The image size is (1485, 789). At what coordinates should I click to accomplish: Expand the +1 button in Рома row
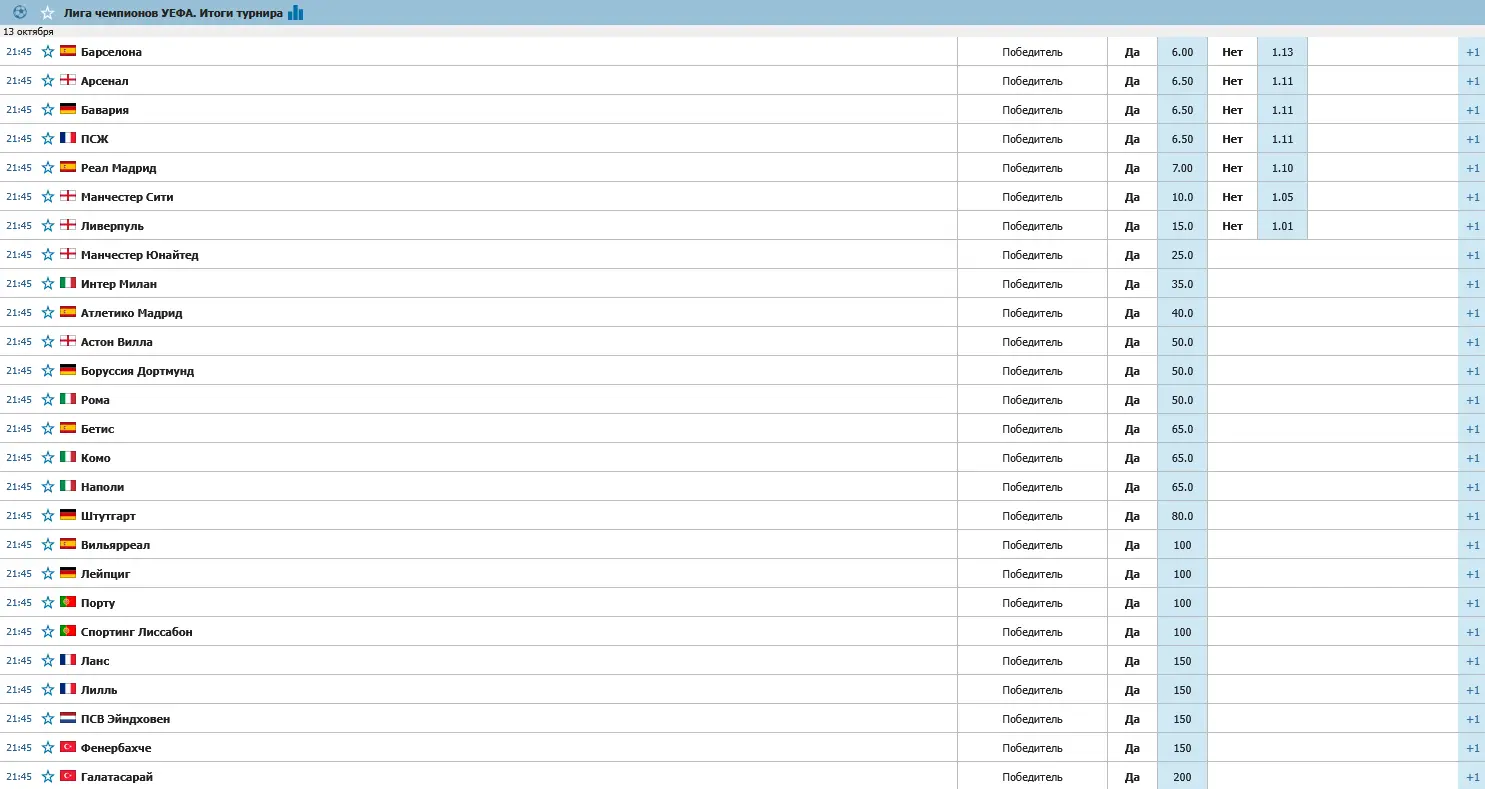pyautogui.click(x=1472, y=400)
